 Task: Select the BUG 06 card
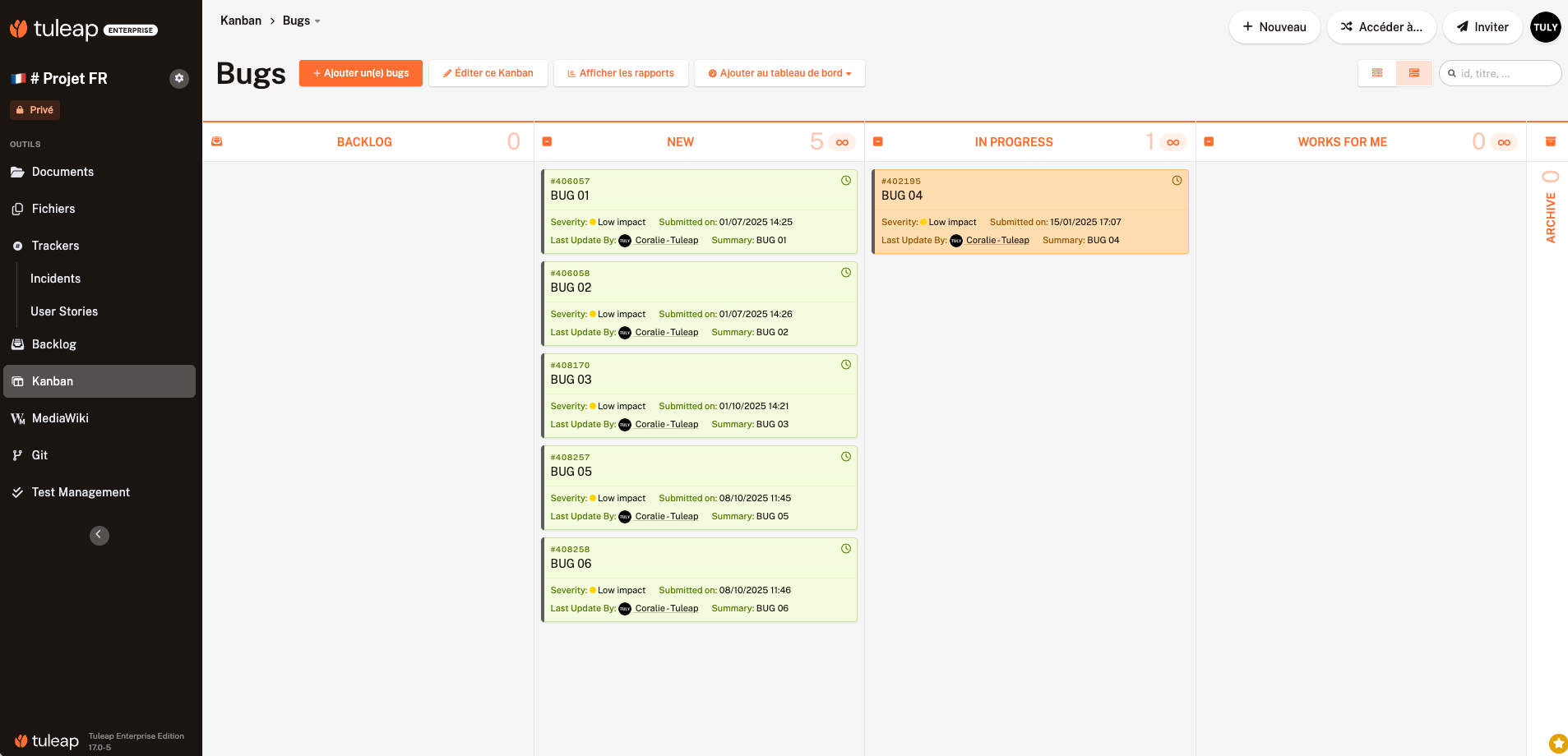click(x=699, y=580)
